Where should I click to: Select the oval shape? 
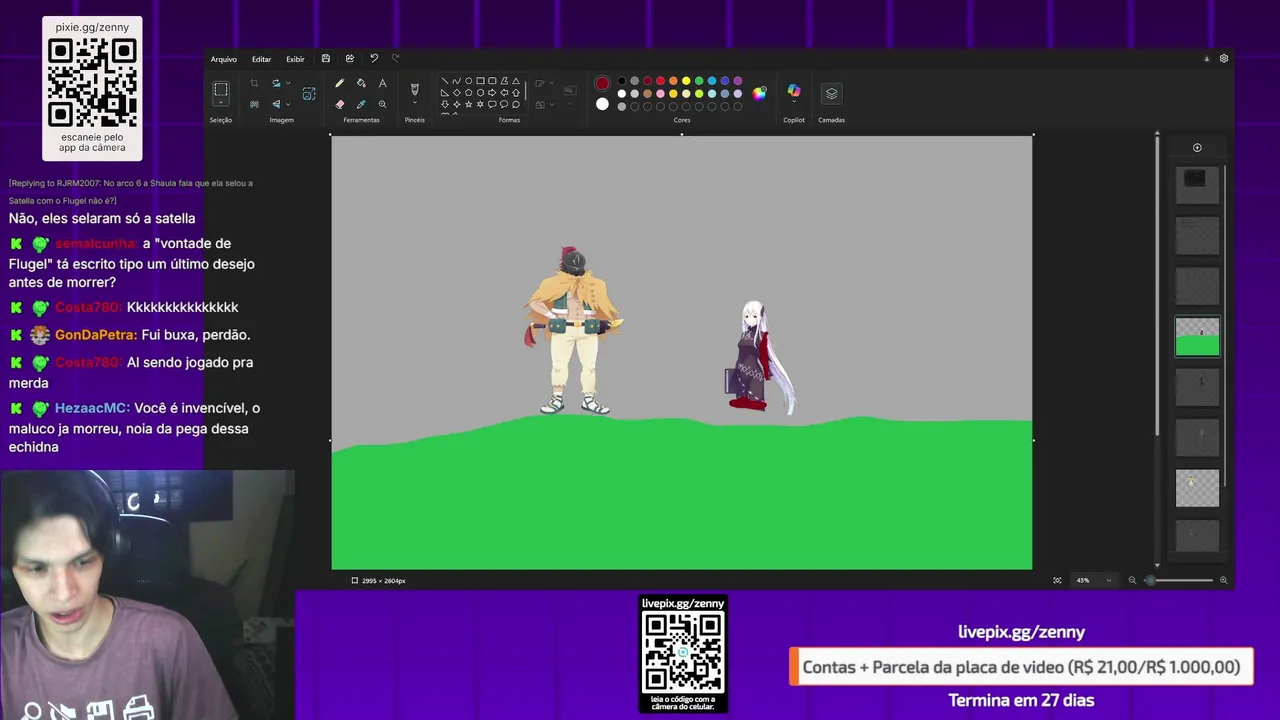click(x=468, y=81)
